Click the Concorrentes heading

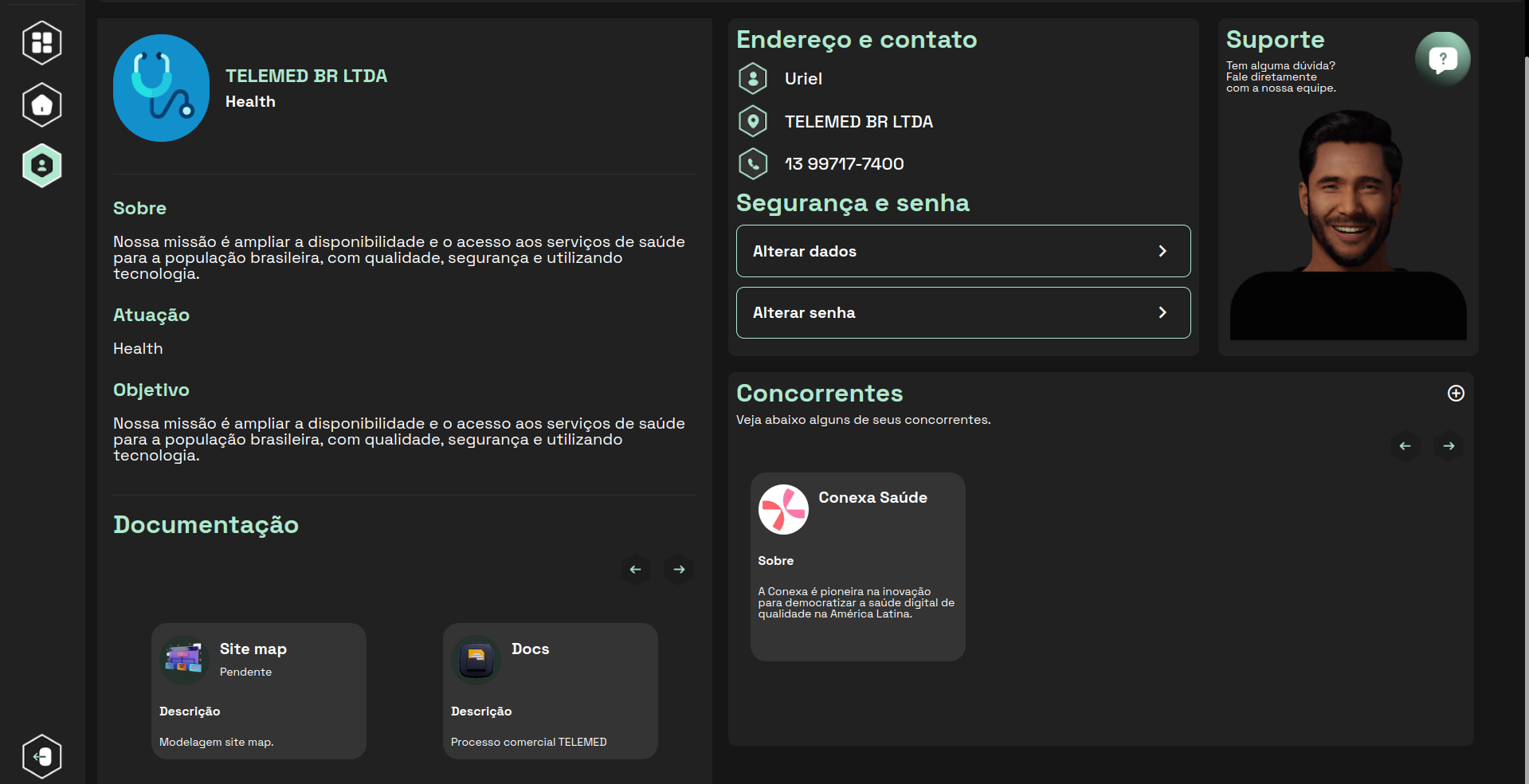point(819,393)
